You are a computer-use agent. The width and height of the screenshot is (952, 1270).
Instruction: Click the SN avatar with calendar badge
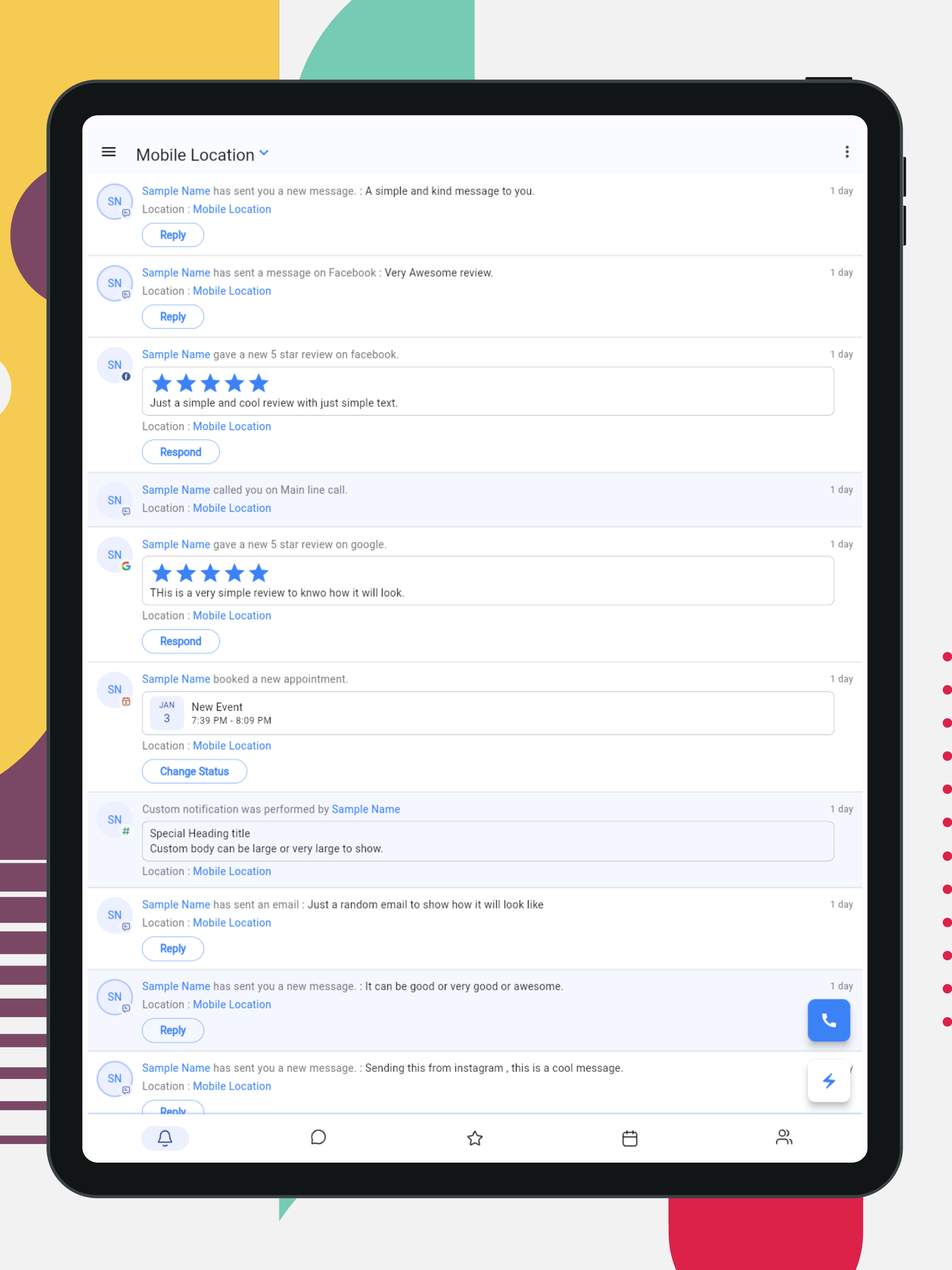[115, 689]
